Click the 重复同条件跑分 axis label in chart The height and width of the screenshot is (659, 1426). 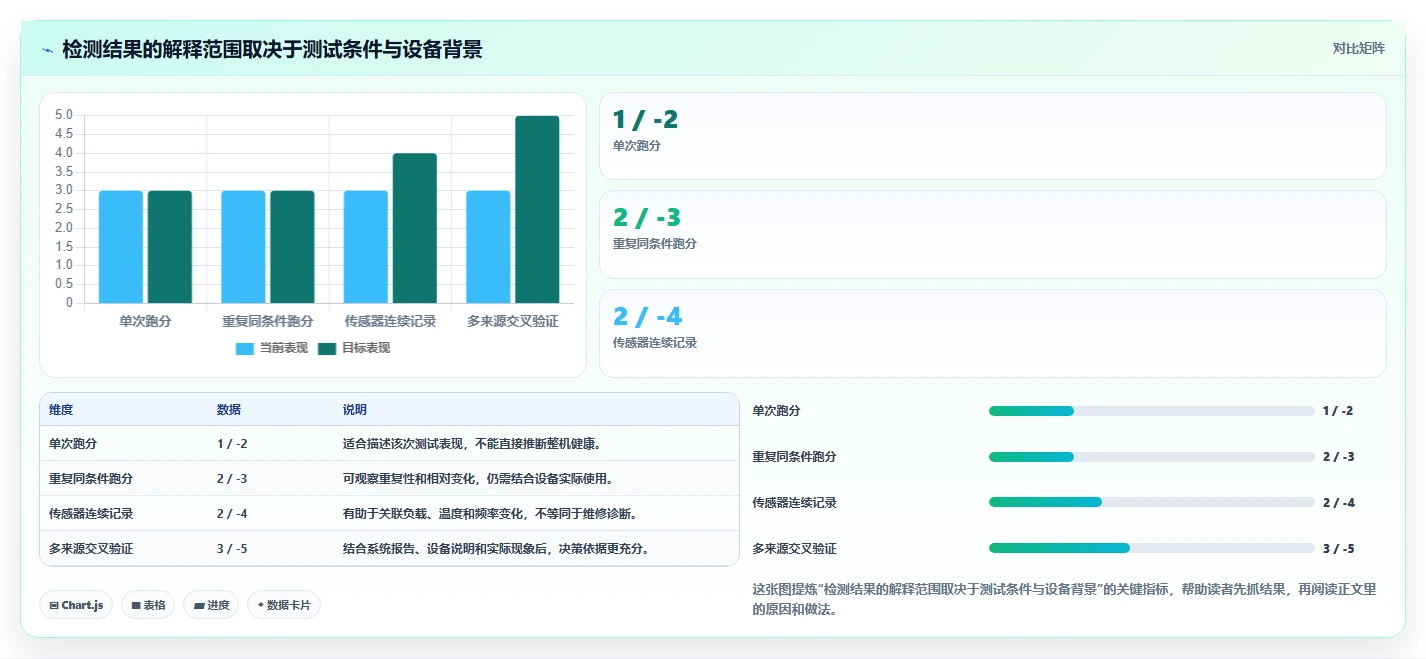tap(268, 321)
